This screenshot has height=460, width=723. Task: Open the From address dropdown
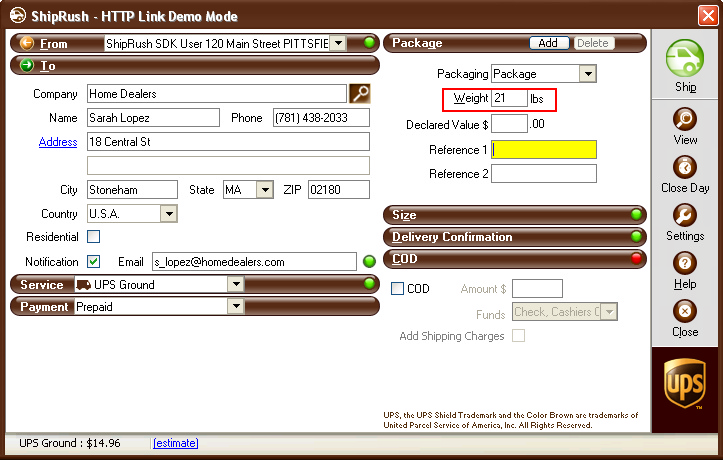tap(339, 43)
